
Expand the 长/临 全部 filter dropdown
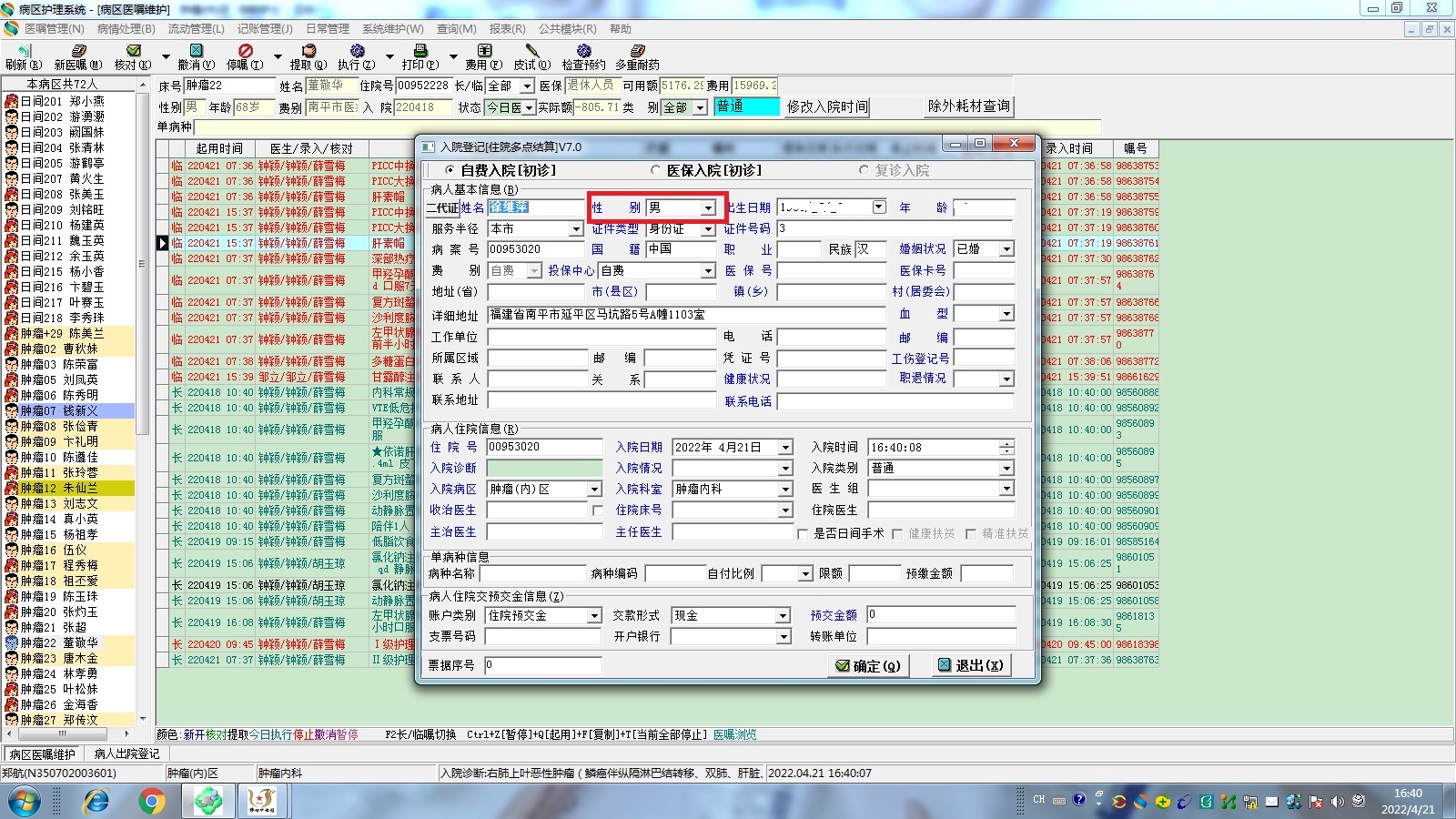[527, 86]
